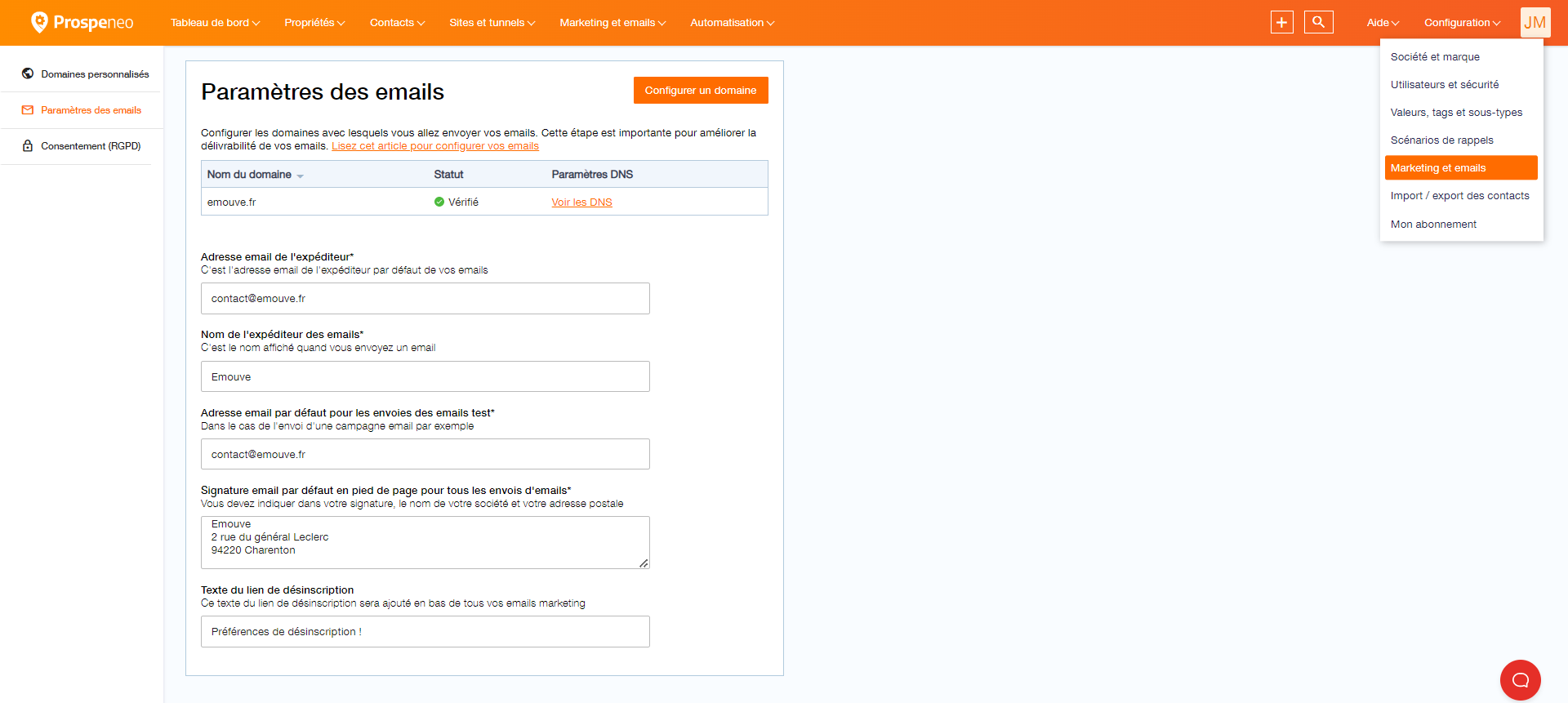Select Import / export des contacts
Viewport: 1568px width, 703px height.
[1461, 196]
